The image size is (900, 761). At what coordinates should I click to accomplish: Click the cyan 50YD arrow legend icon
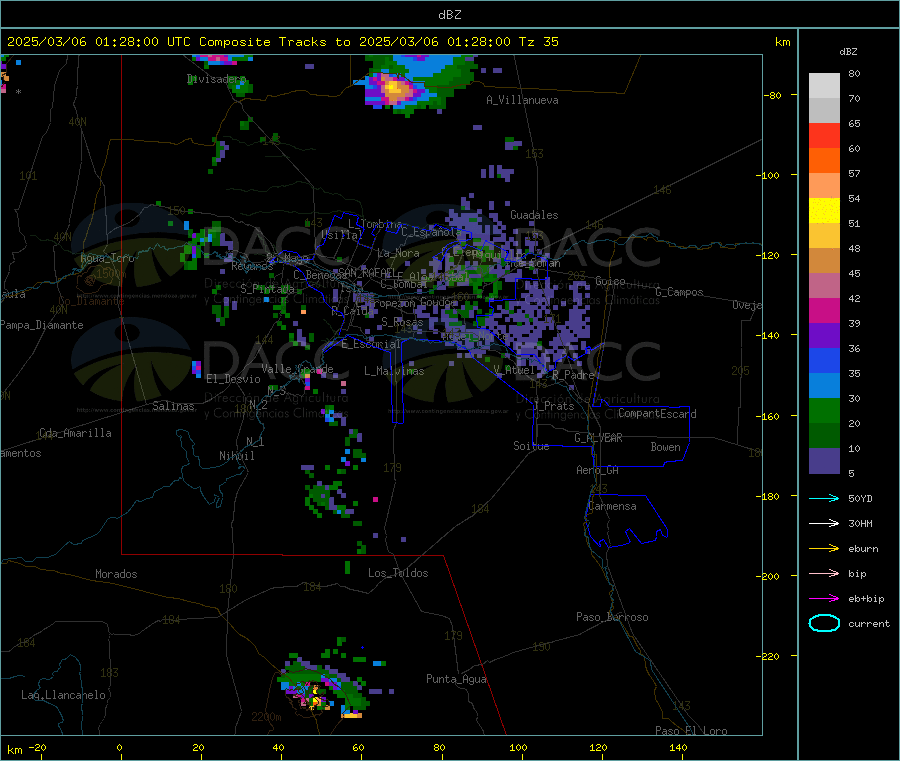click(x=824, y=498)
